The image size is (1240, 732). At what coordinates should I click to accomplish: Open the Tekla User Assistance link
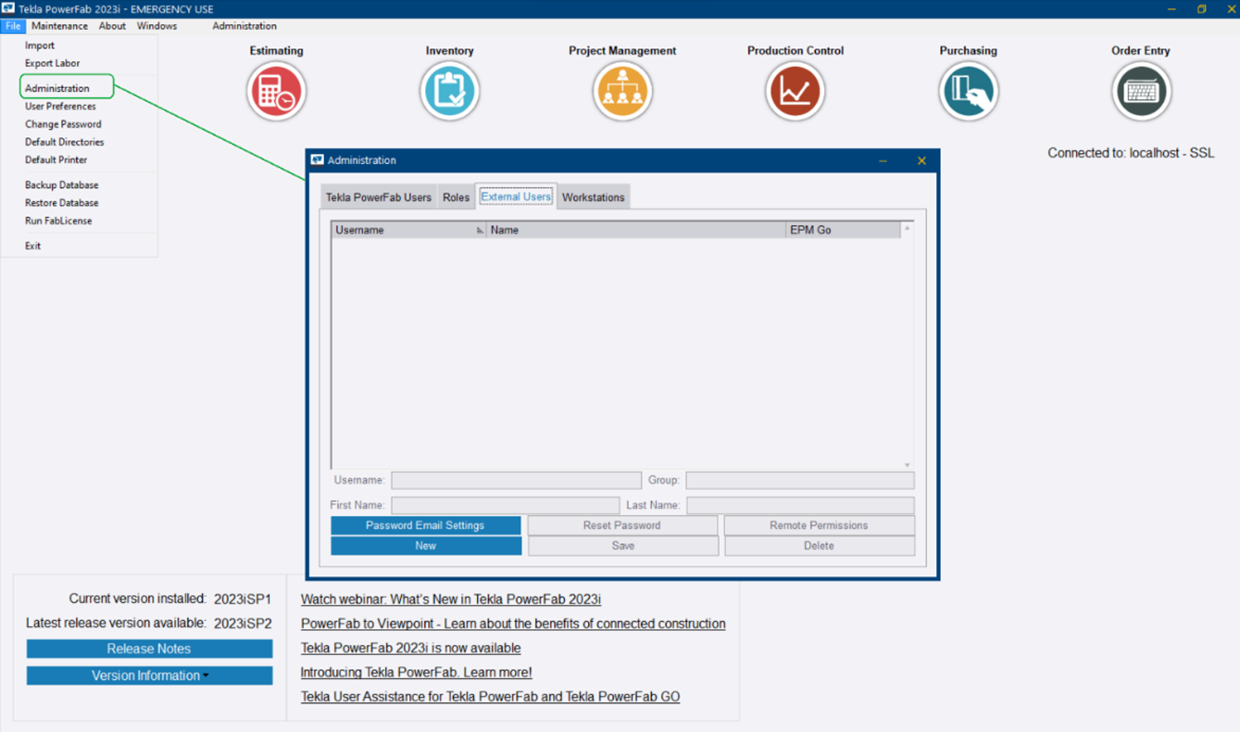(490, 697)
